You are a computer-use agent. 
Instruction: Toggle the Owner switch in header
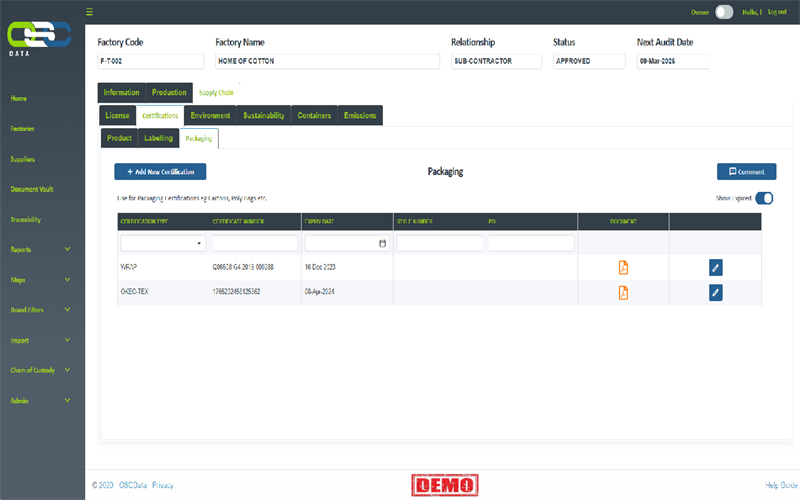point(724,12)
